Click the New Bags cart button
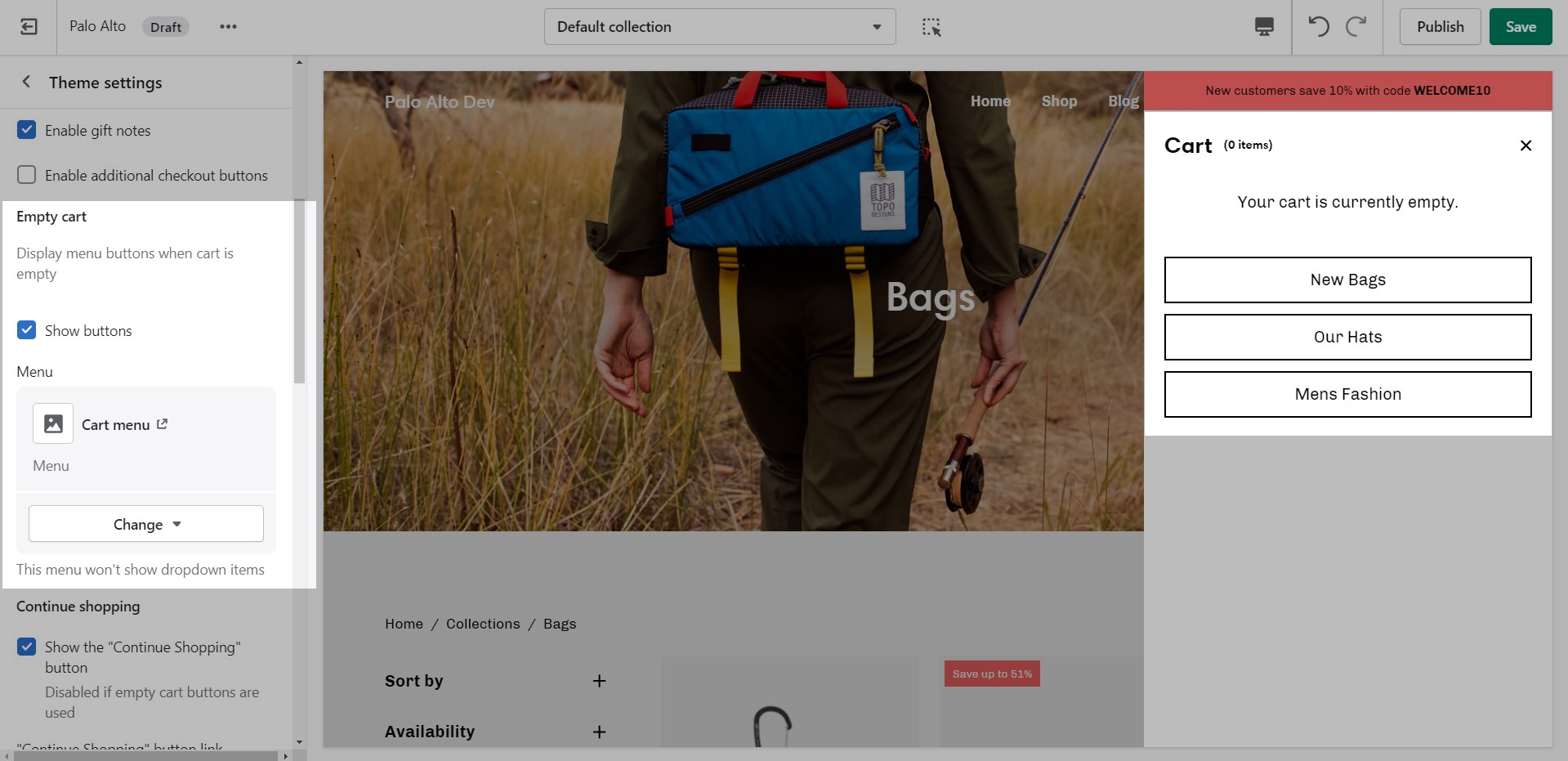 pyautogui.click(x=1347, y=280)
